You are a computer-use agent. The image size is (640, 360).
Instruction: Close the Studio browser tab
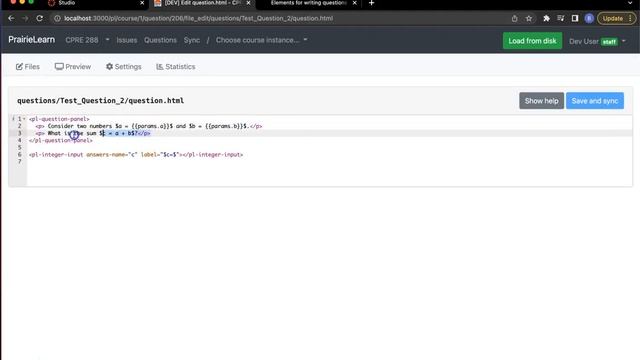tap(142, 3)
